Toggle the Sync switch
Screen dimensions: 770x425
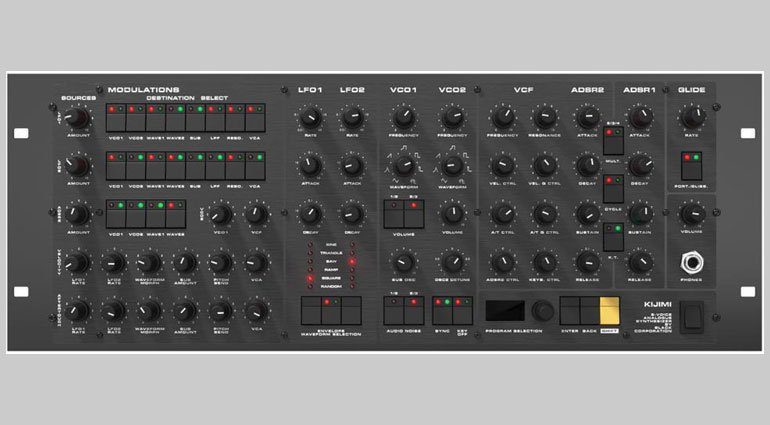[441, 310]
